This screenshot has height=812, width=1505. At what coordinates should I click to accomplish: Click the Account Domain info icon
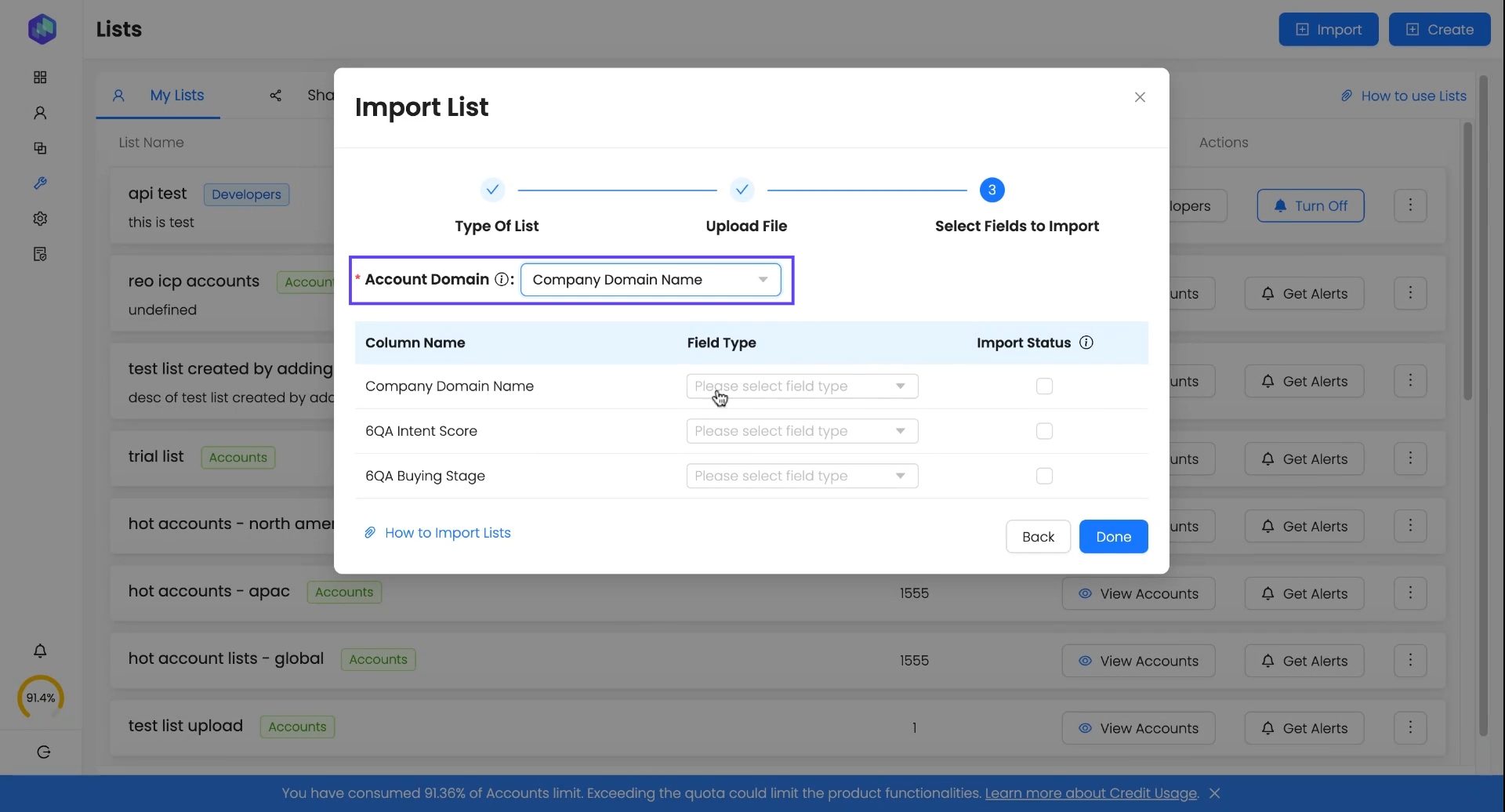point(502,280)
